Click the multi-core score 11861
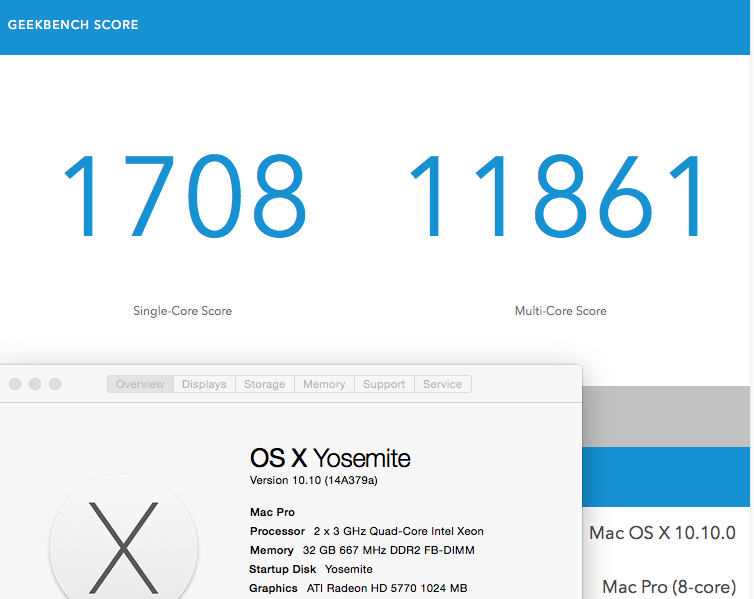 [556, 196]
